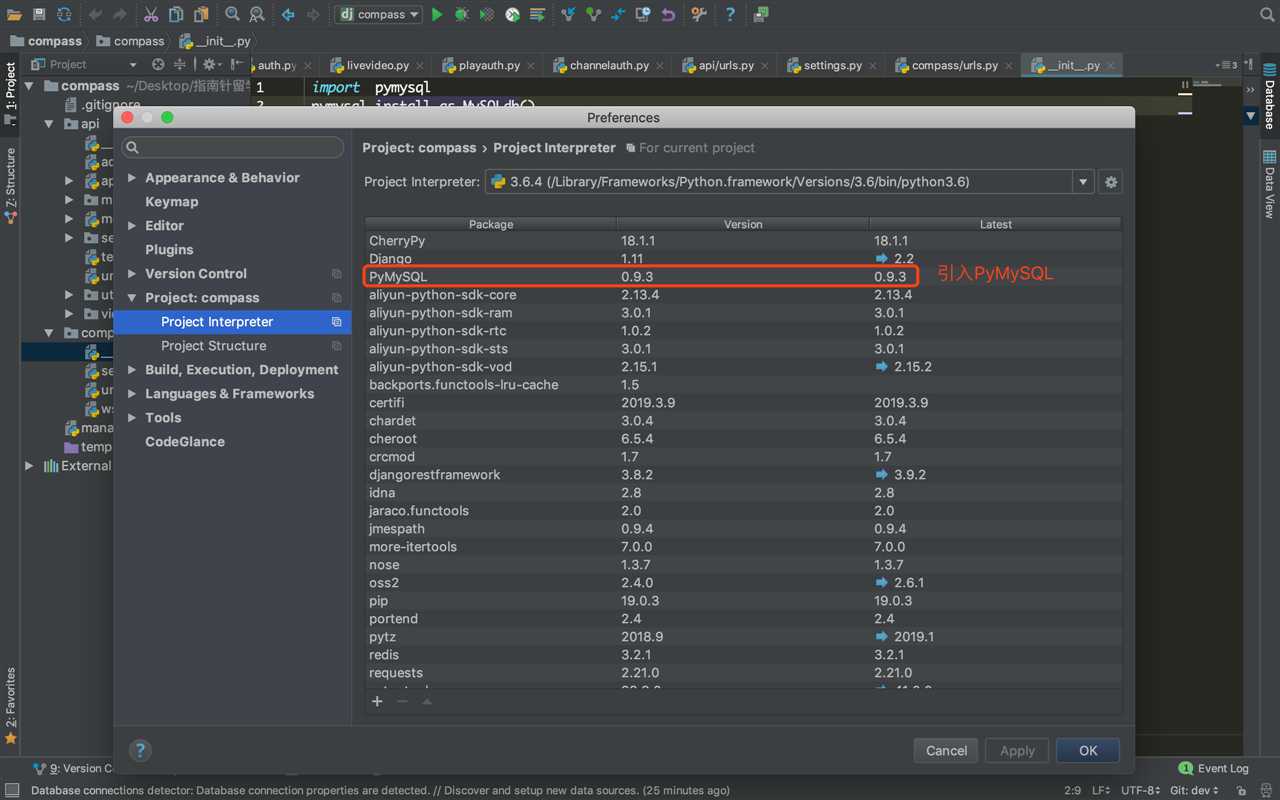1280x800 pixels.
Task: Switch to compass/urls.py editor tab
Action: [x=954, y=65]
